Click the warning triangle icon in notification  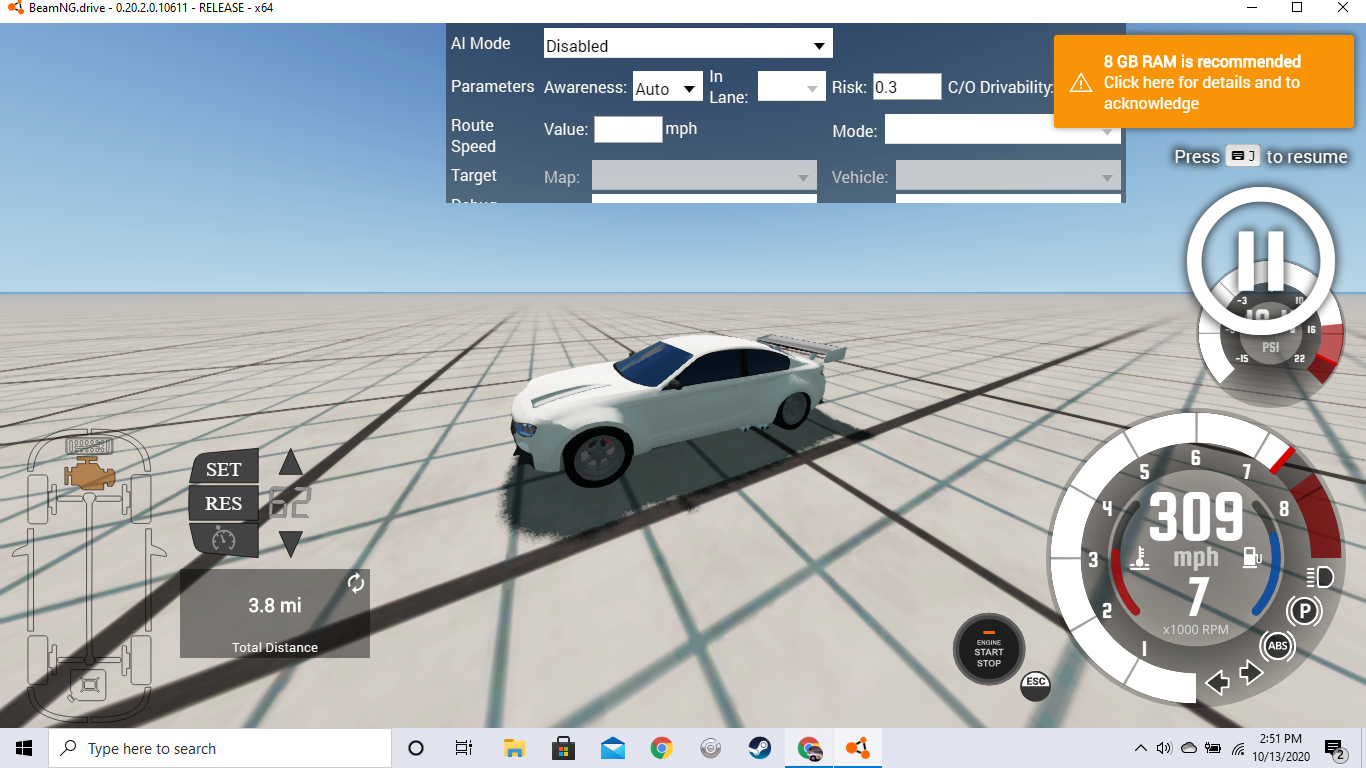click(1081, 83)
